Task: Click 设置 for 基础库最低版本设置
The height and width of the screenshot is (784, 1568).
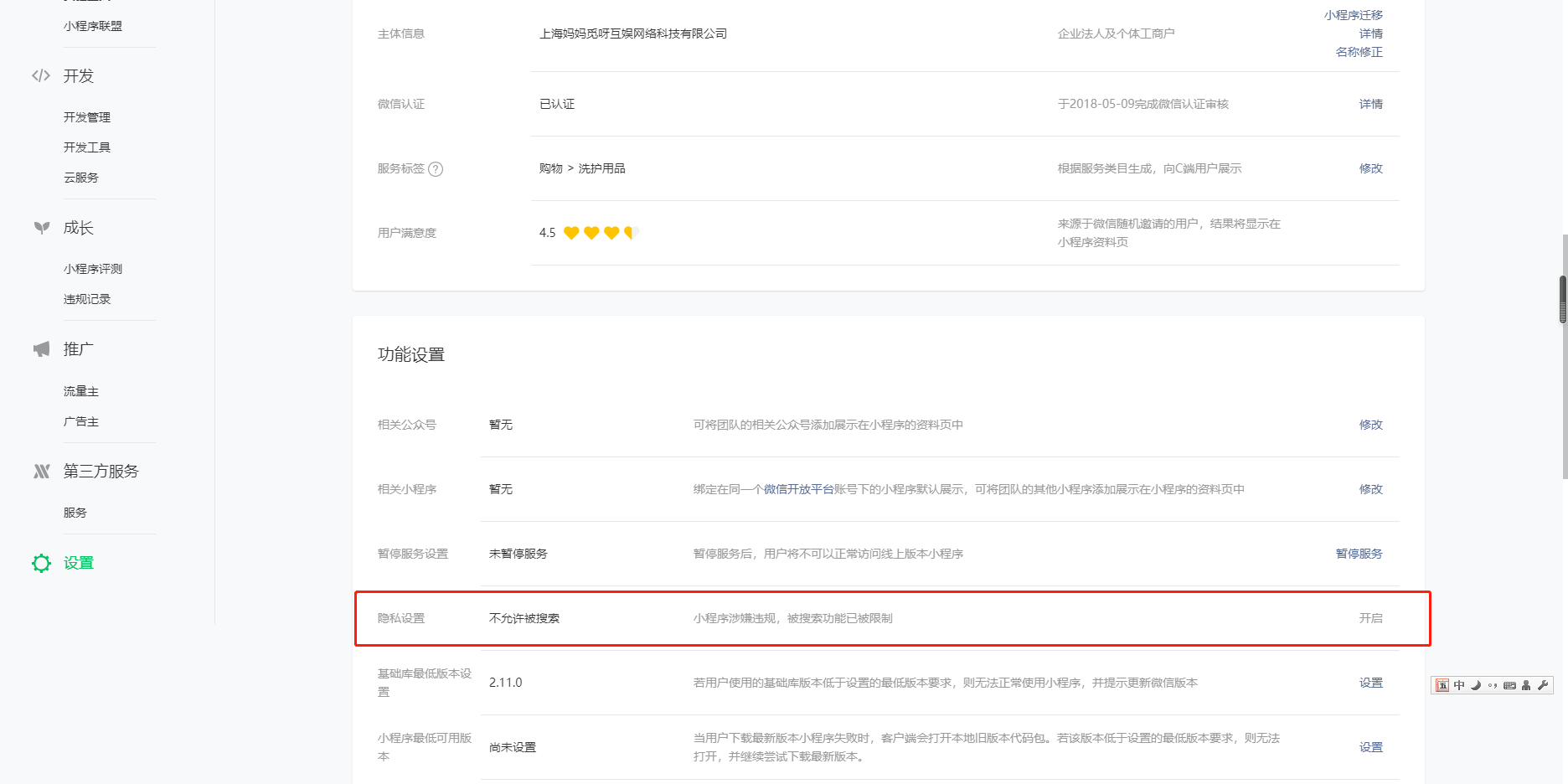Action: coord(1370,683)
